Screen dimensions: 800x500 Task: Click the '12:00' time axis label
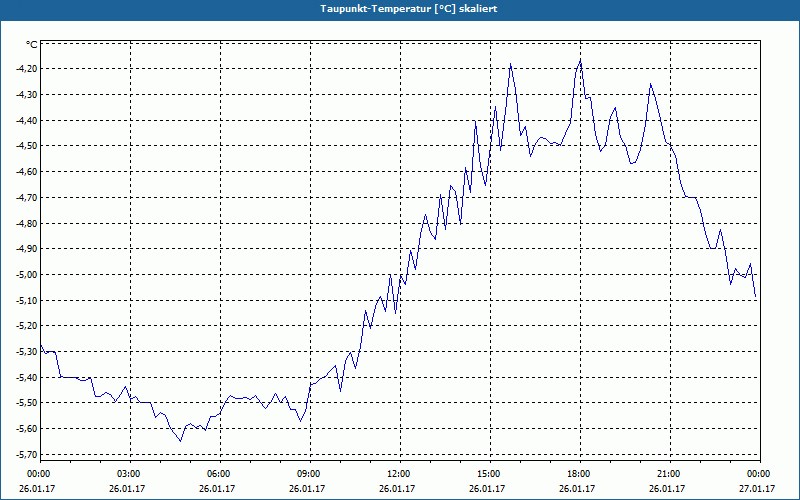(x=401, y=474)
